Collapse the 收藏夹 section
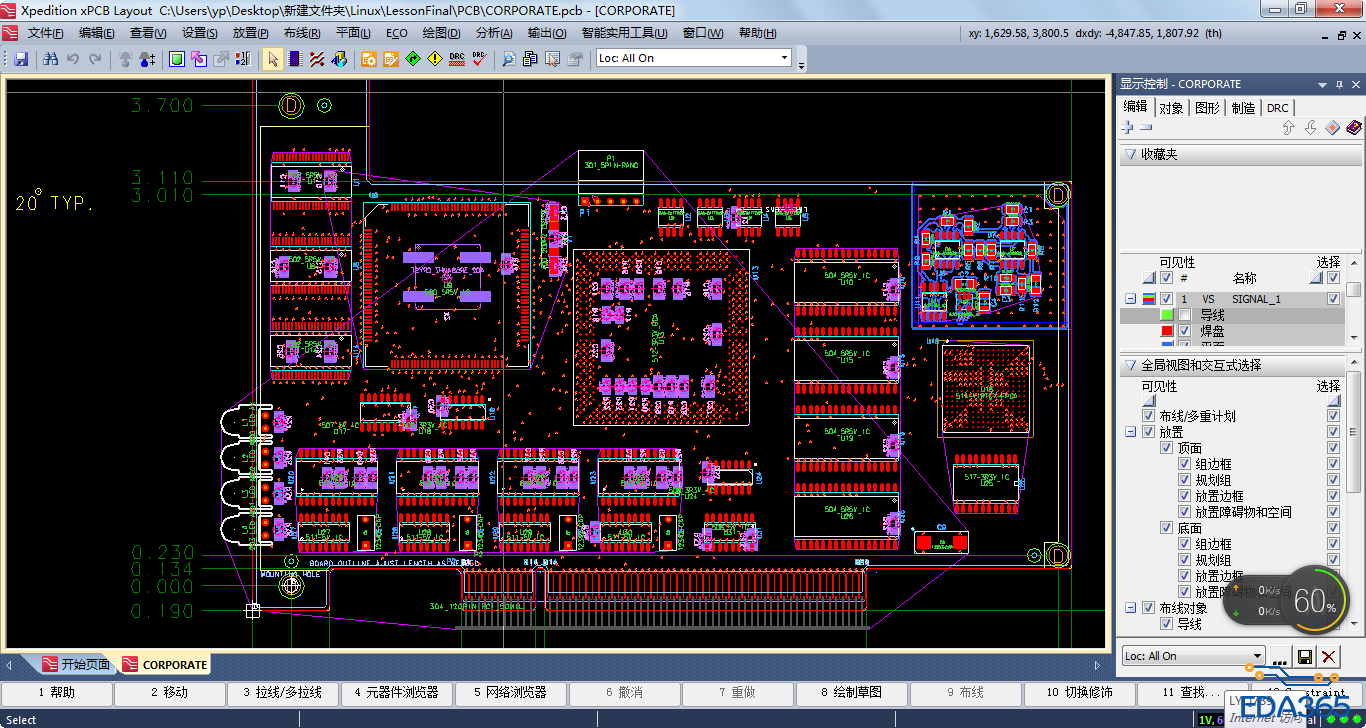1366x728 pixels. click(1130, 155)
